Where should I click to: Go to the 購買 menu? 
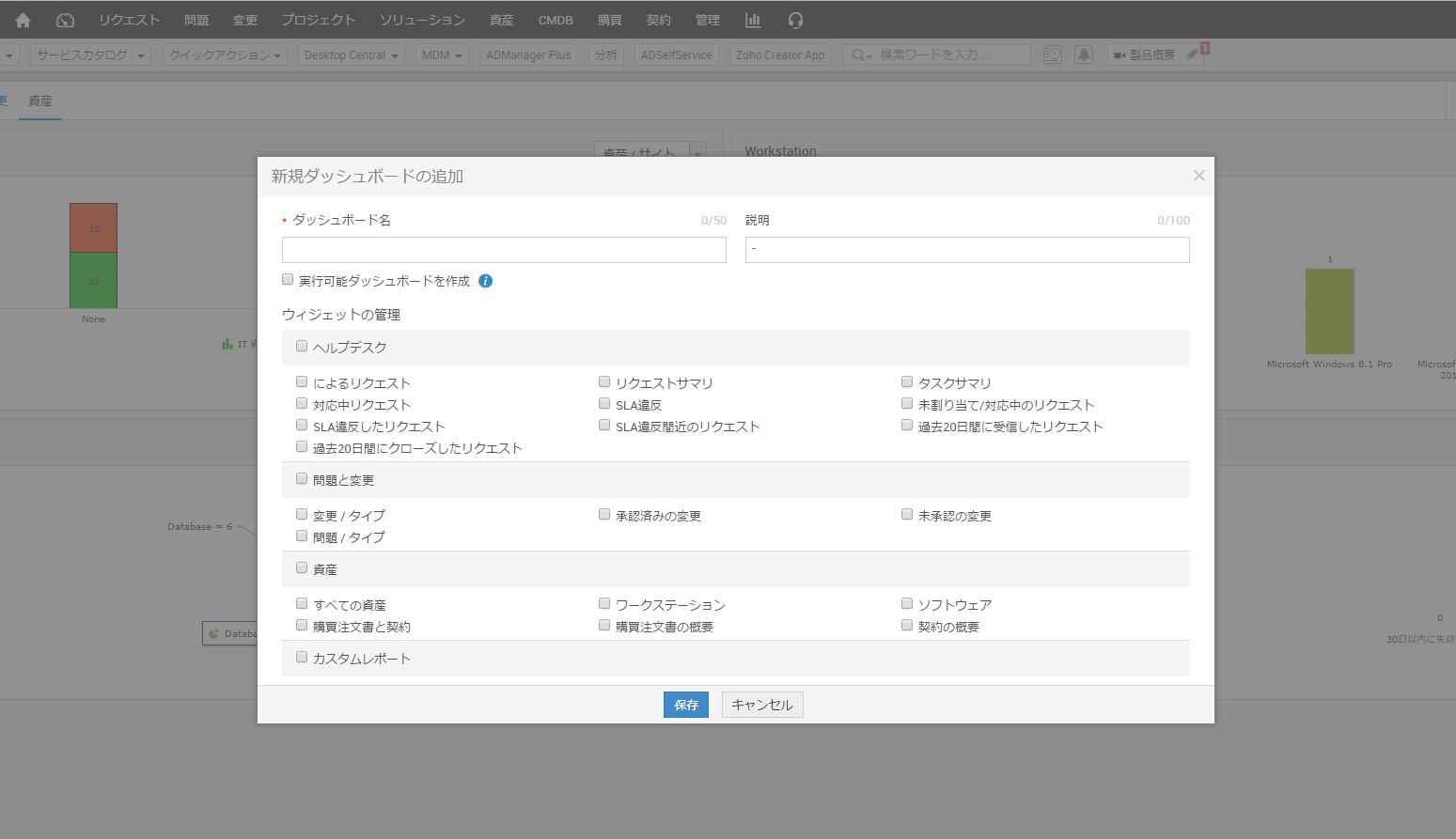pos(610,20)
